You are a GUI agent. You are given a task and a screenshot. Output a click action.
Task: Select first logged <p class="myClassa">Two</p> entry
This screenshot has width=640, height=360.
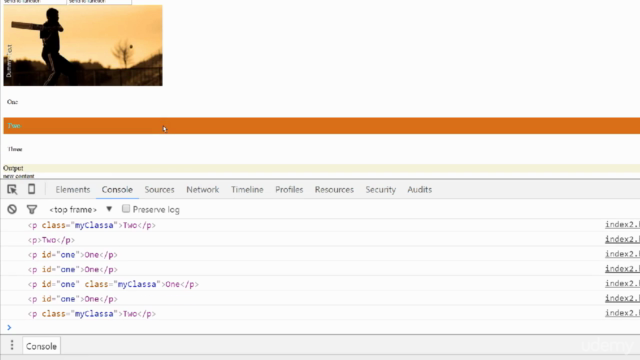click(92, 225)
